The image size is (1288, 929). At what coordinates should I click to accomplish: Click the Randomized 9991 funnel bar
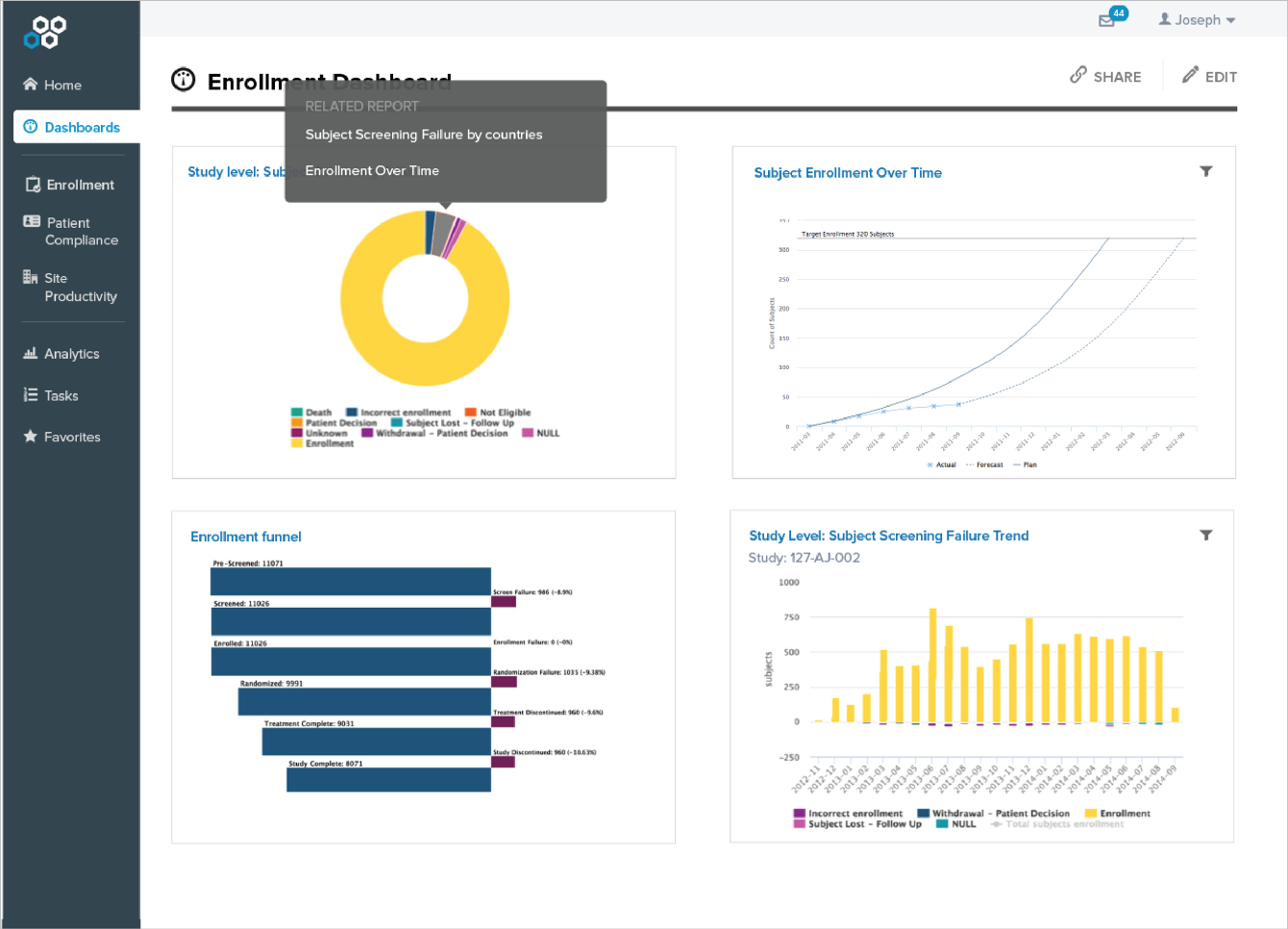364,702
